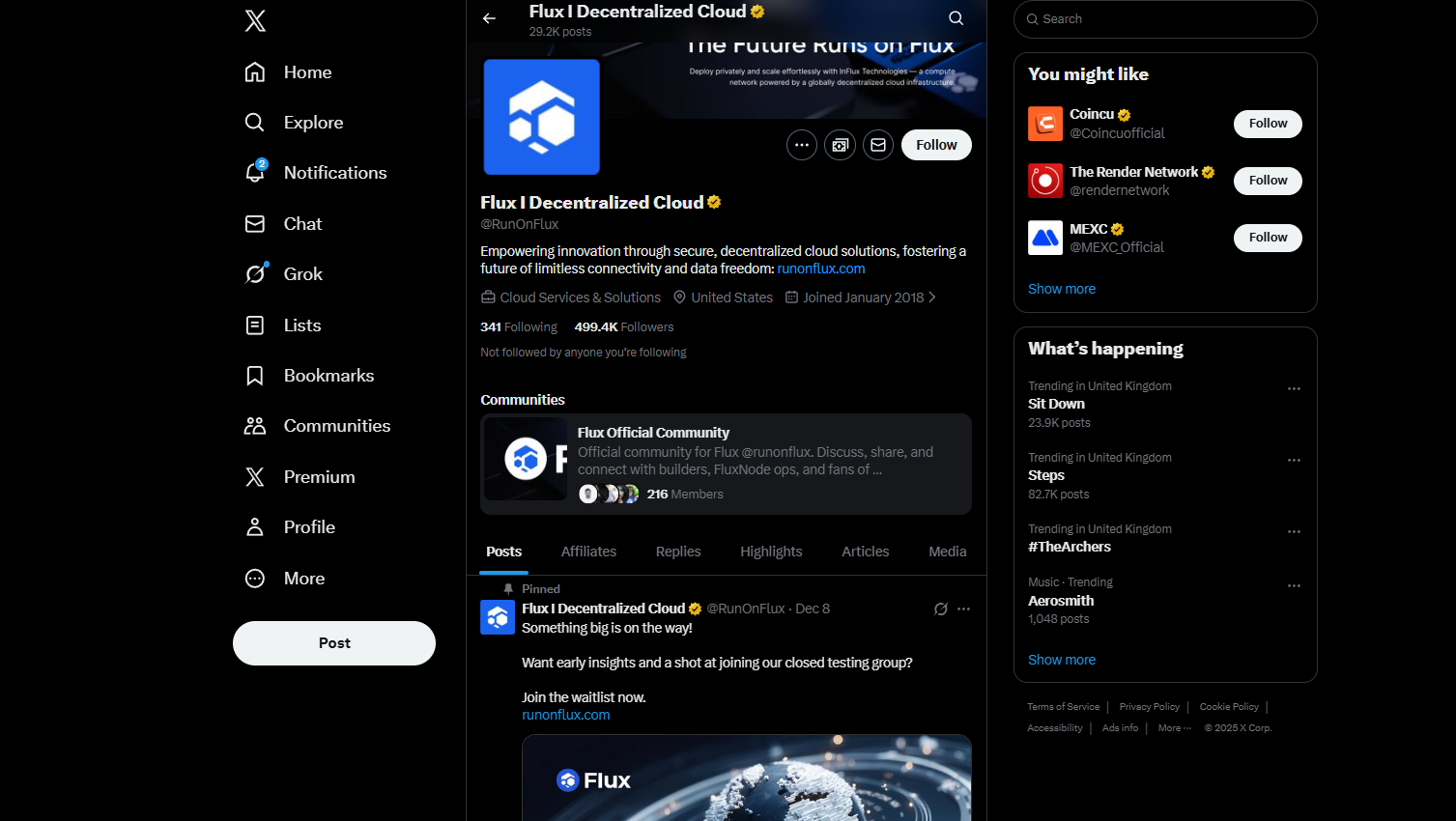This screenshot has height=821, width=1456.
Task: Open the pinned post's more menu
Action: [x=963, y=609]
